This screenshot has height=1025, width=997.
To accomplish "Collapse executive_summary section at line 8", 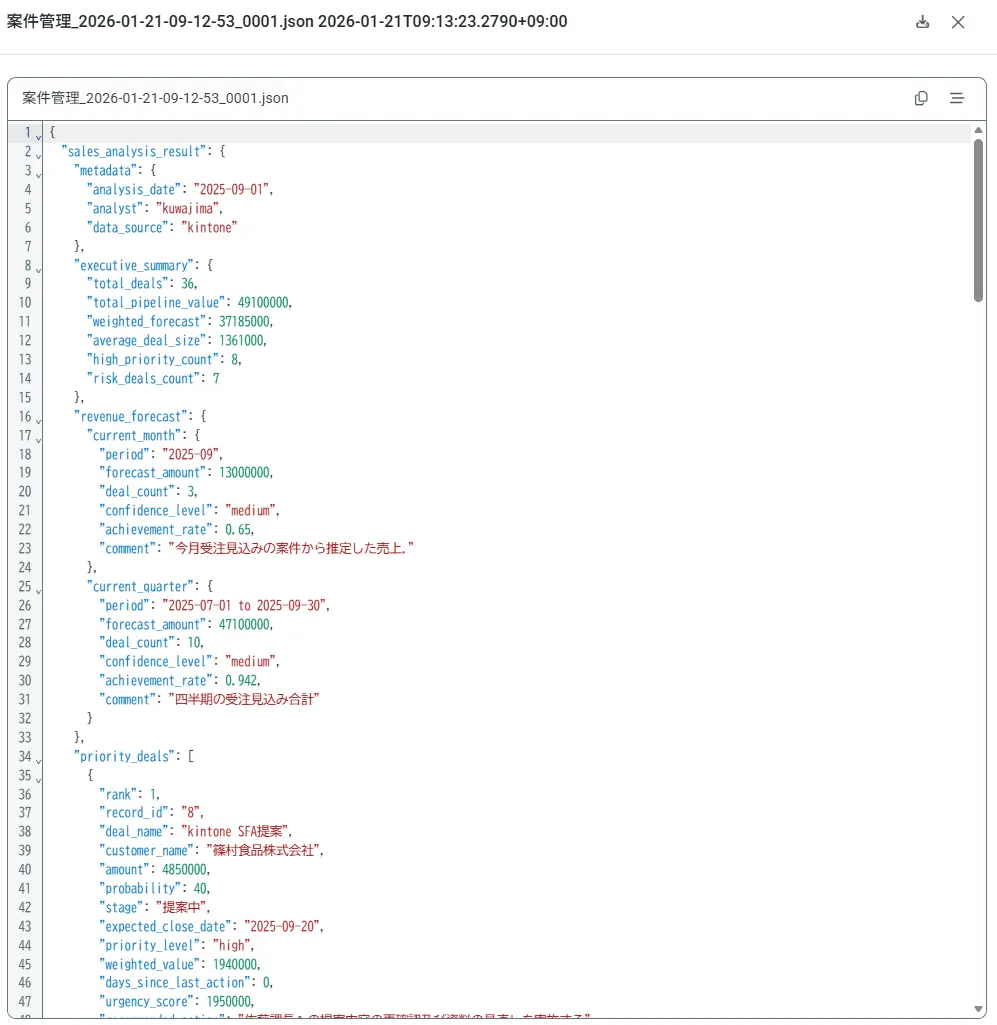I will [x=39, y=269].
